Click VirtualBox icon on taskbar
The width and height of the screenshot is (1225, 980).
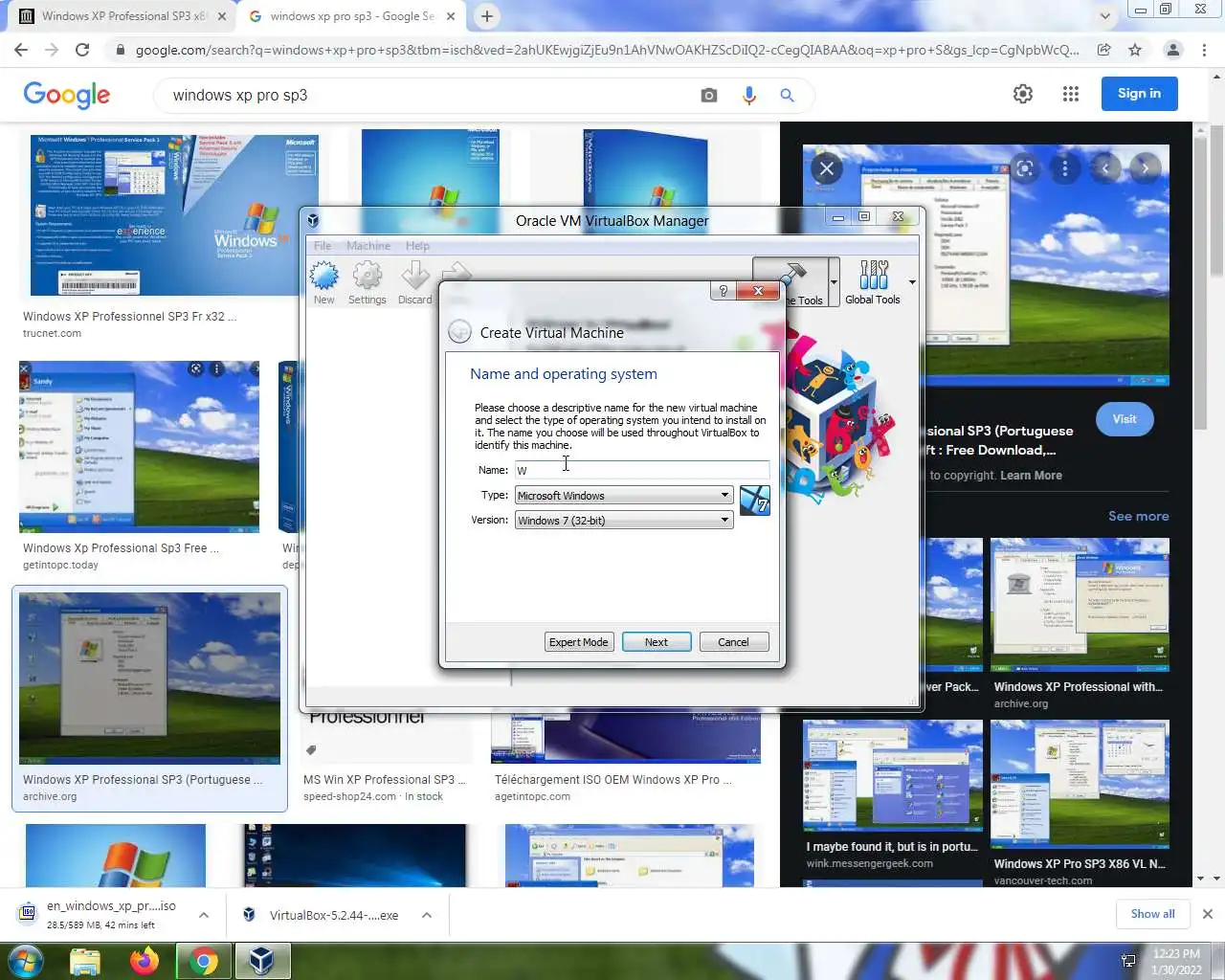click(x=261, y=961)
